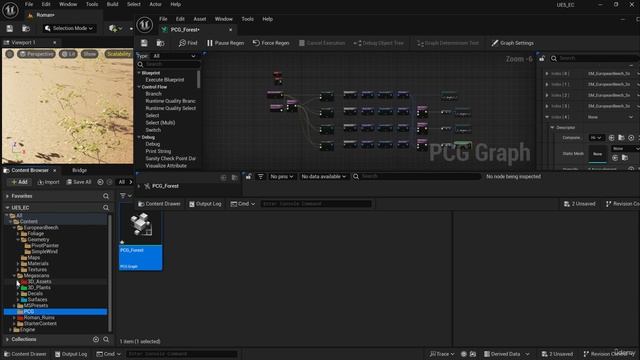Select the 3D_Plants folder
This screenshot has width=640, height=360.
pos(39,287)
